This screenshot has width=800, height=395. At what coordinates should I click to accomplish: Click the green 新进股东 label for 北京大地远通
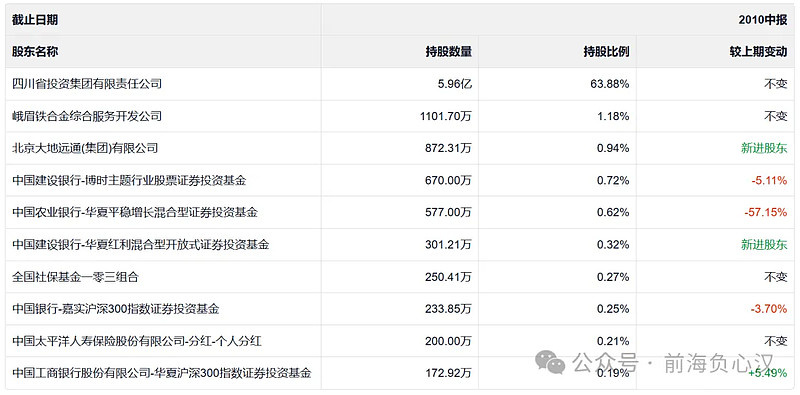pos(764,148)
